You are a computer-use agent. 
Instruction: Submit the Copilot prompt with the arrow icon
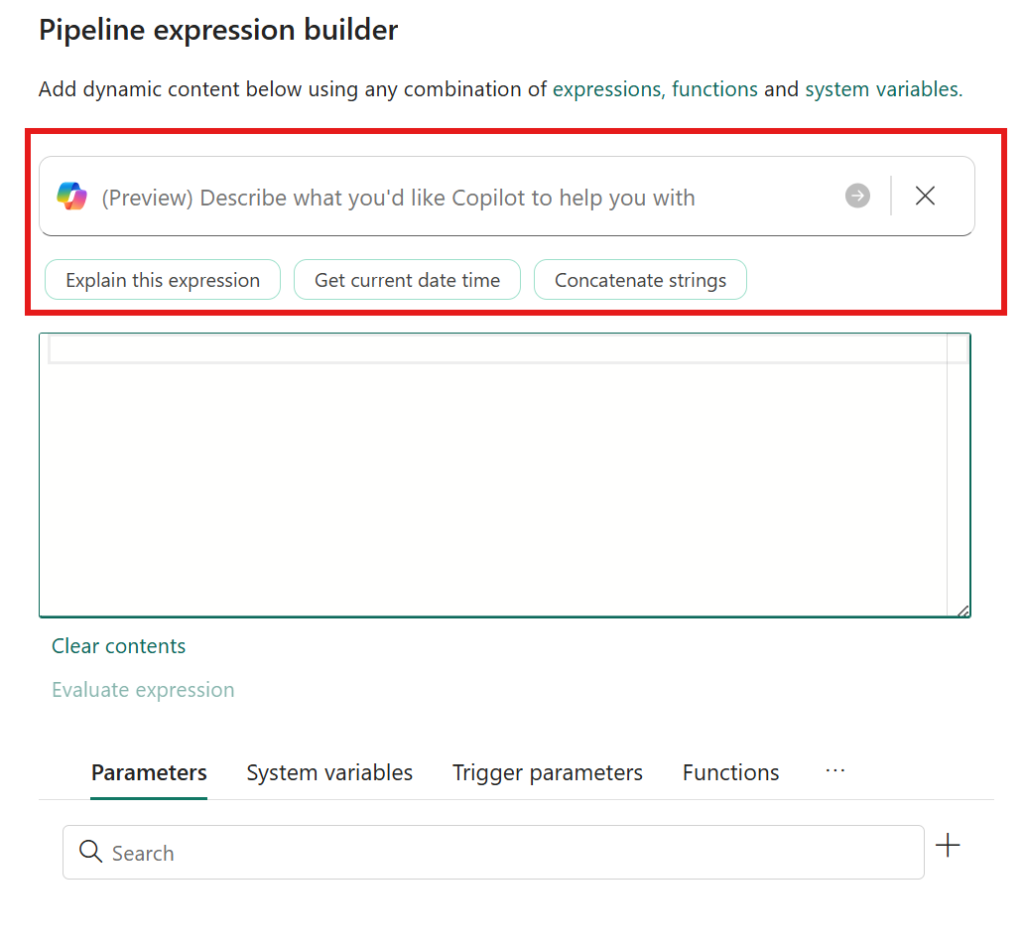857,196
